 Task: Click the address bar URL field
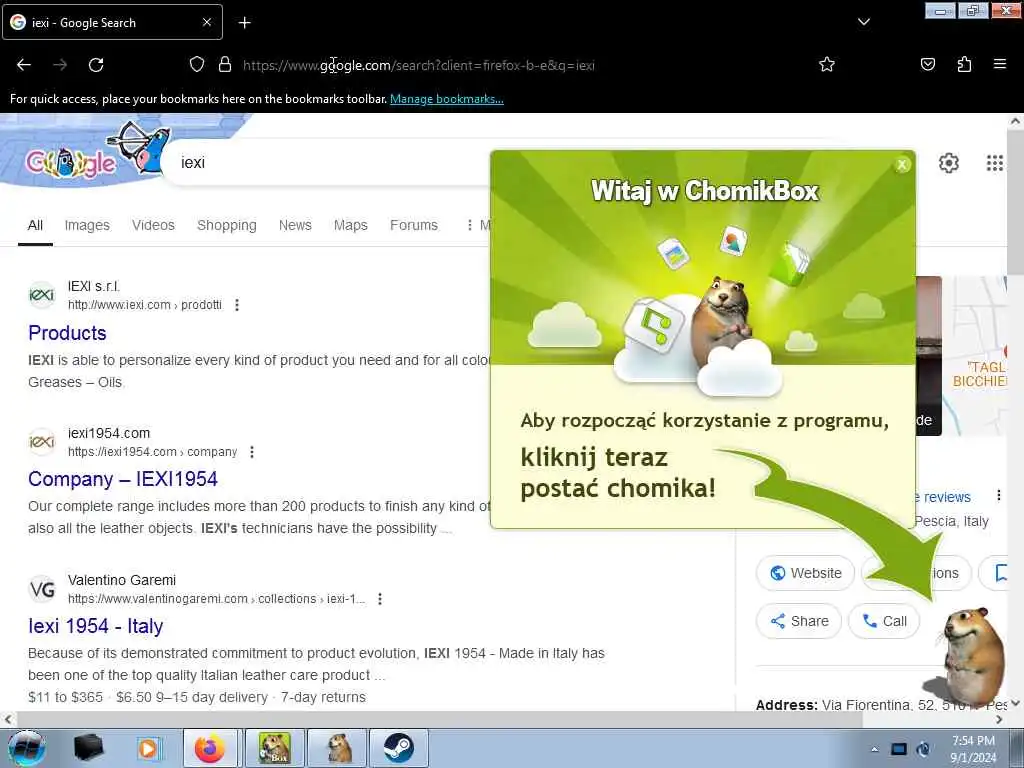click(x=418, y=65)
